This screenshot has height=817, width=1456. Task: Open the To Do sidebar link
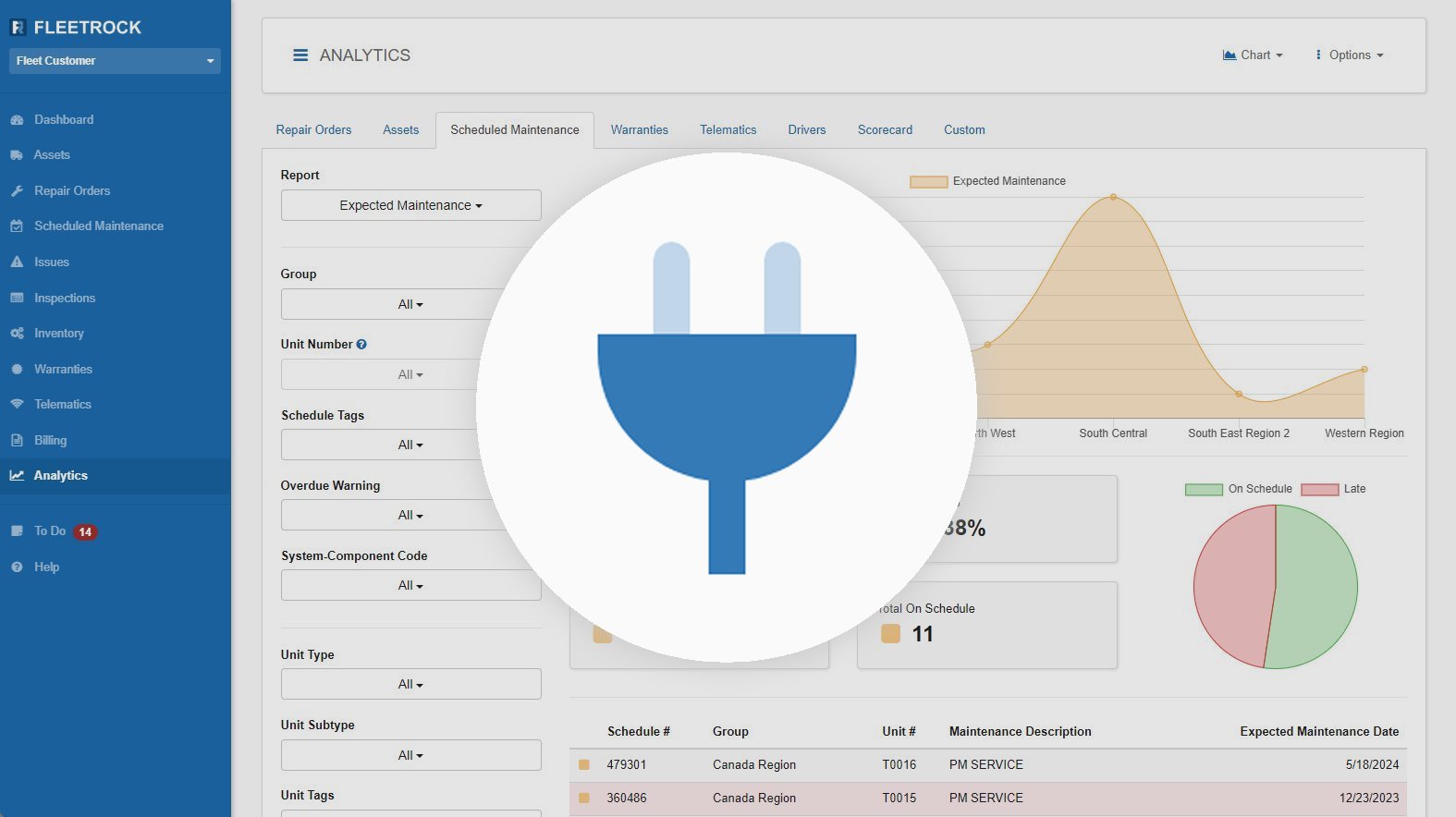[50, 531]
